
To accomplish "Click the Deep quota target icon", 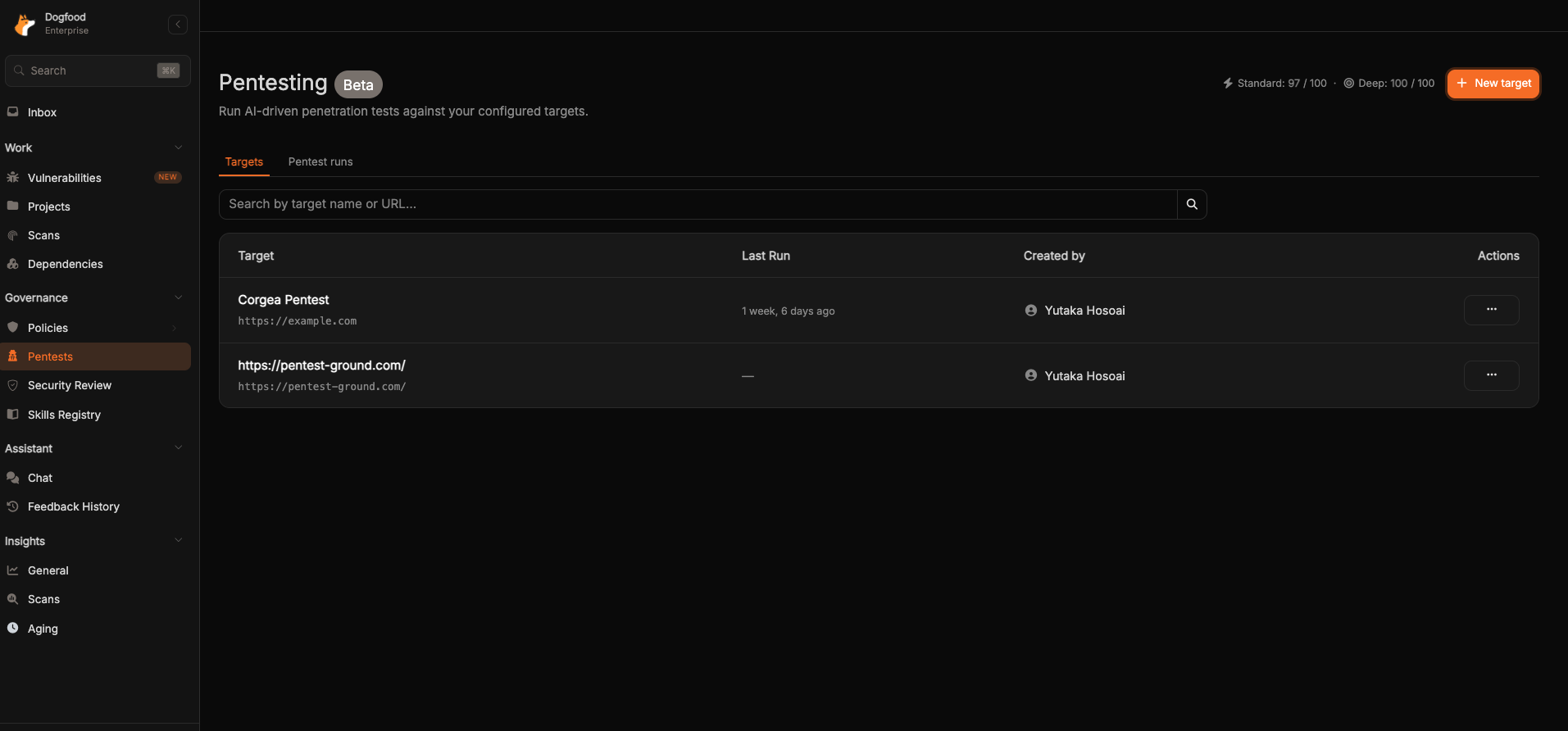I will tap(1349, 84).
